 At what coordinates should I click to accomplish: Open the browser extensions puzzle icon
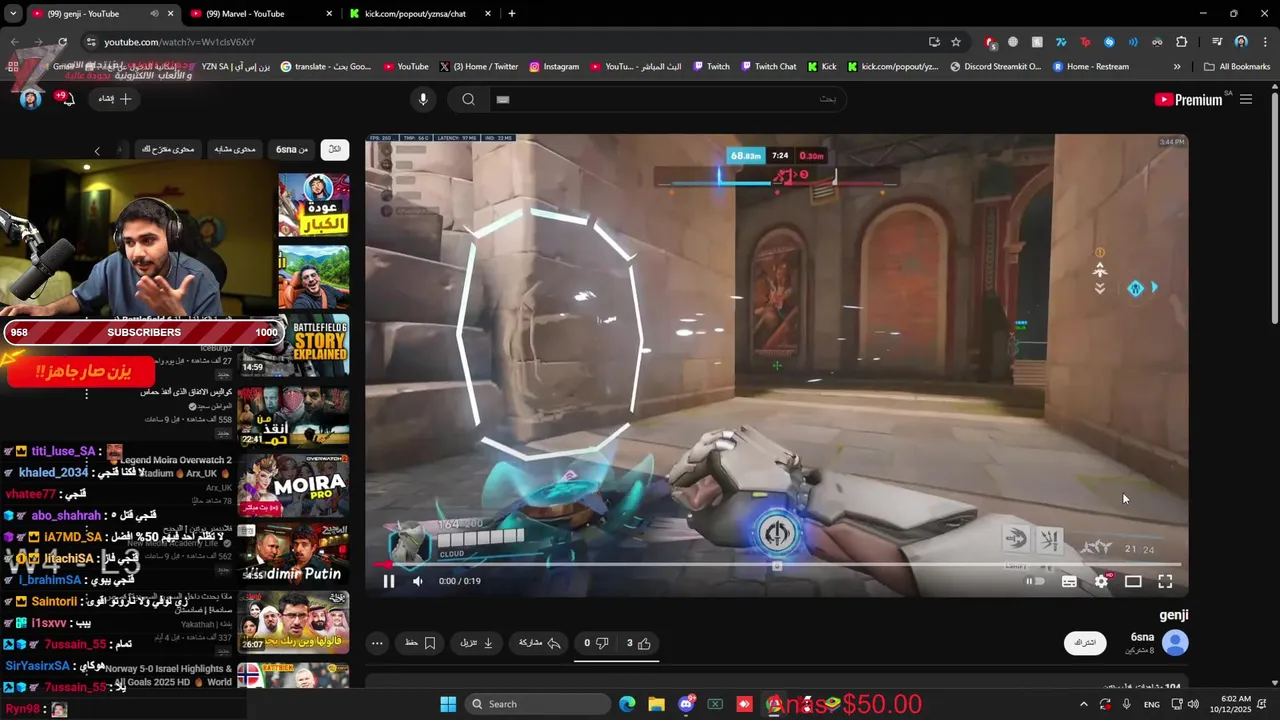(x=1182, y=42)
